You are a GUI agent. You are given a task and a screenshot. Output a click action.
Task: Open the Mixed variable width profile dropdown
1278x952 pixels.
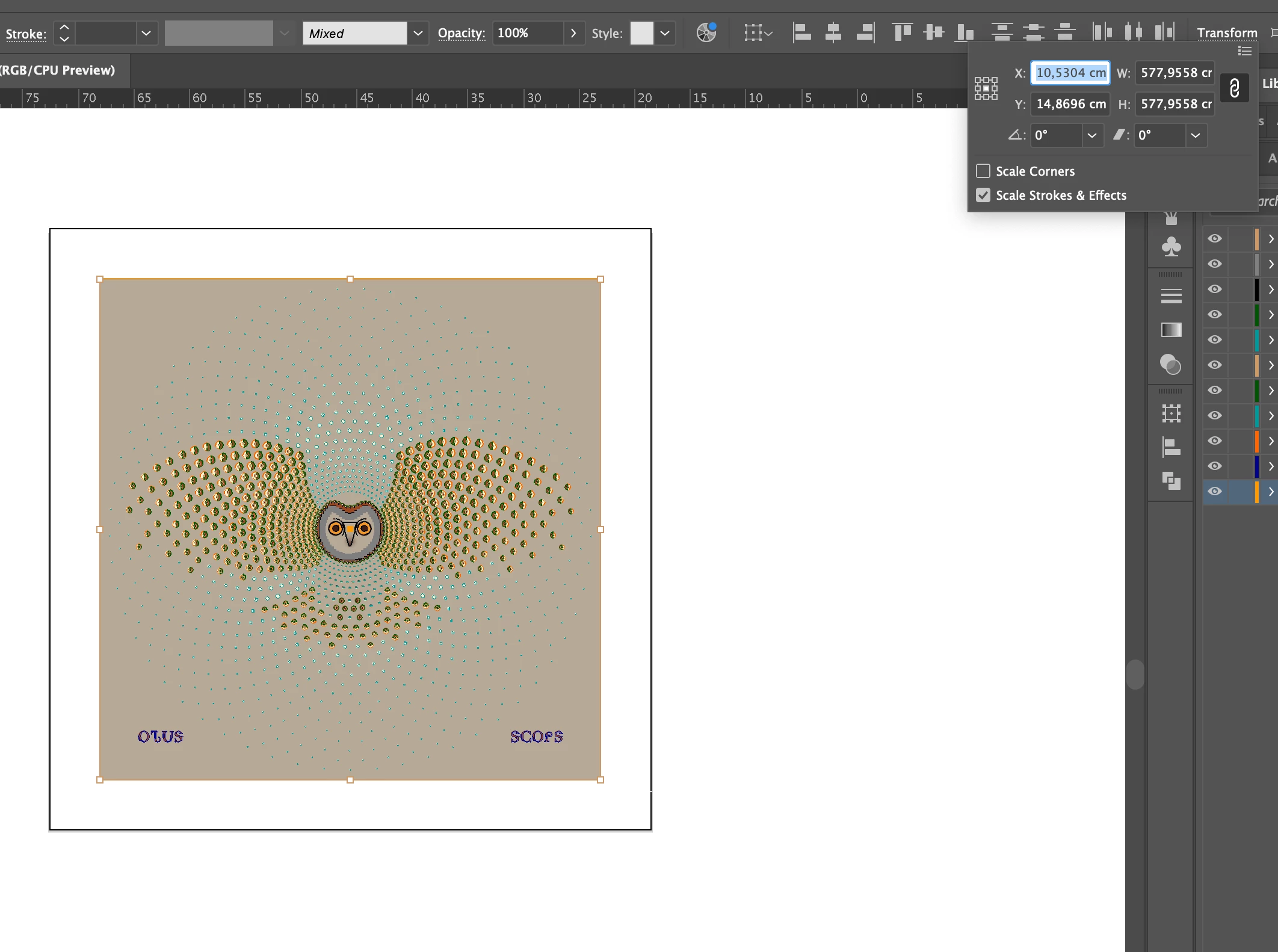click(x=418, y=33)
